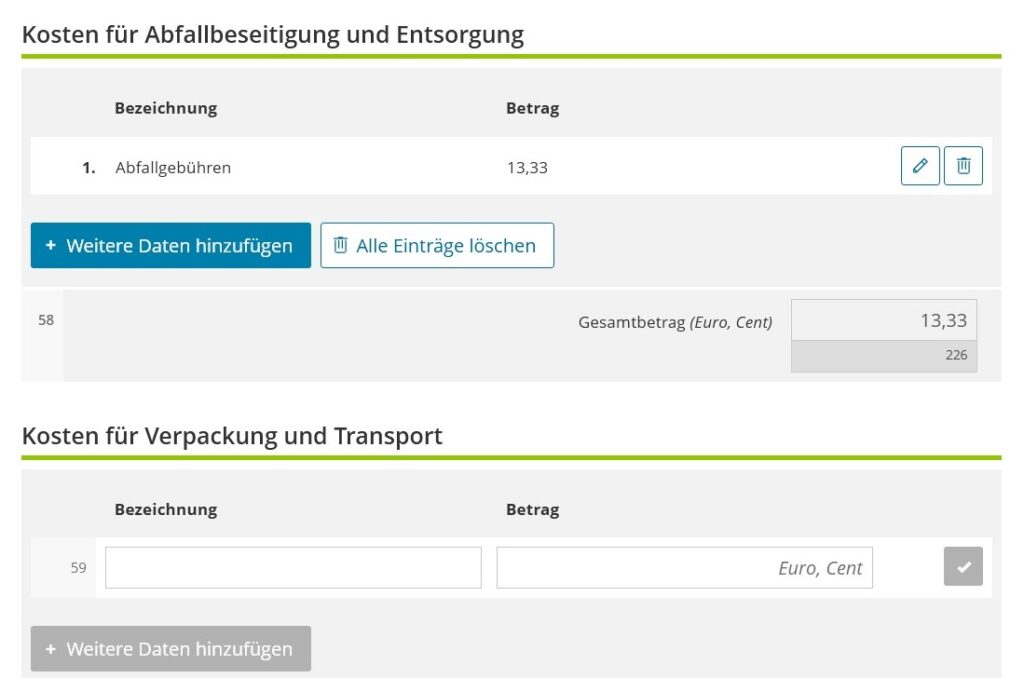
Task: Click the Gesamtbetrag (Euro, Cent) label
Action: tap(675, 322)
